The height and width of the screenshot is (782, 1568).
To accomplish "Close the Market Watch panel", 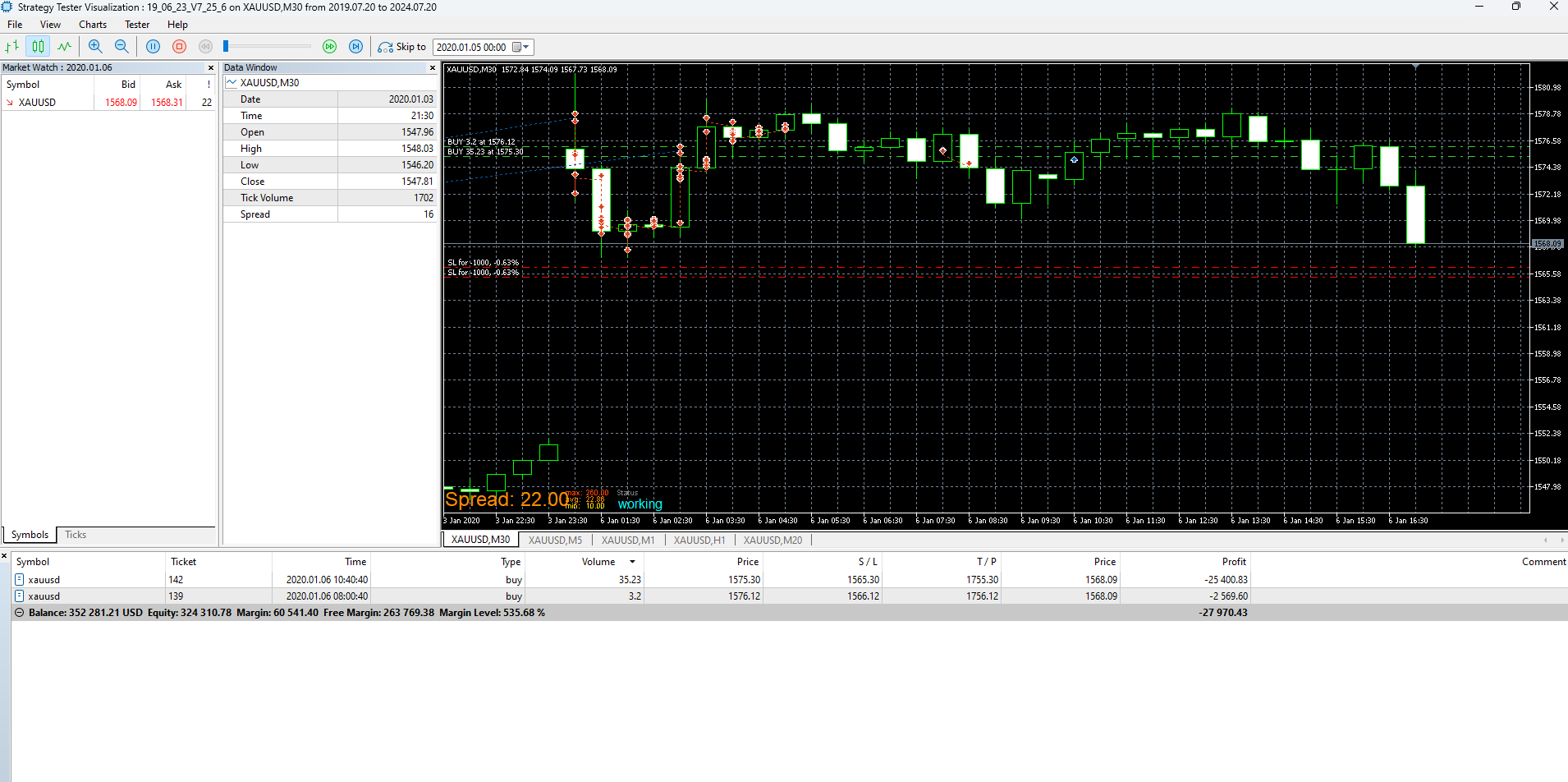I will pos(211,68).
